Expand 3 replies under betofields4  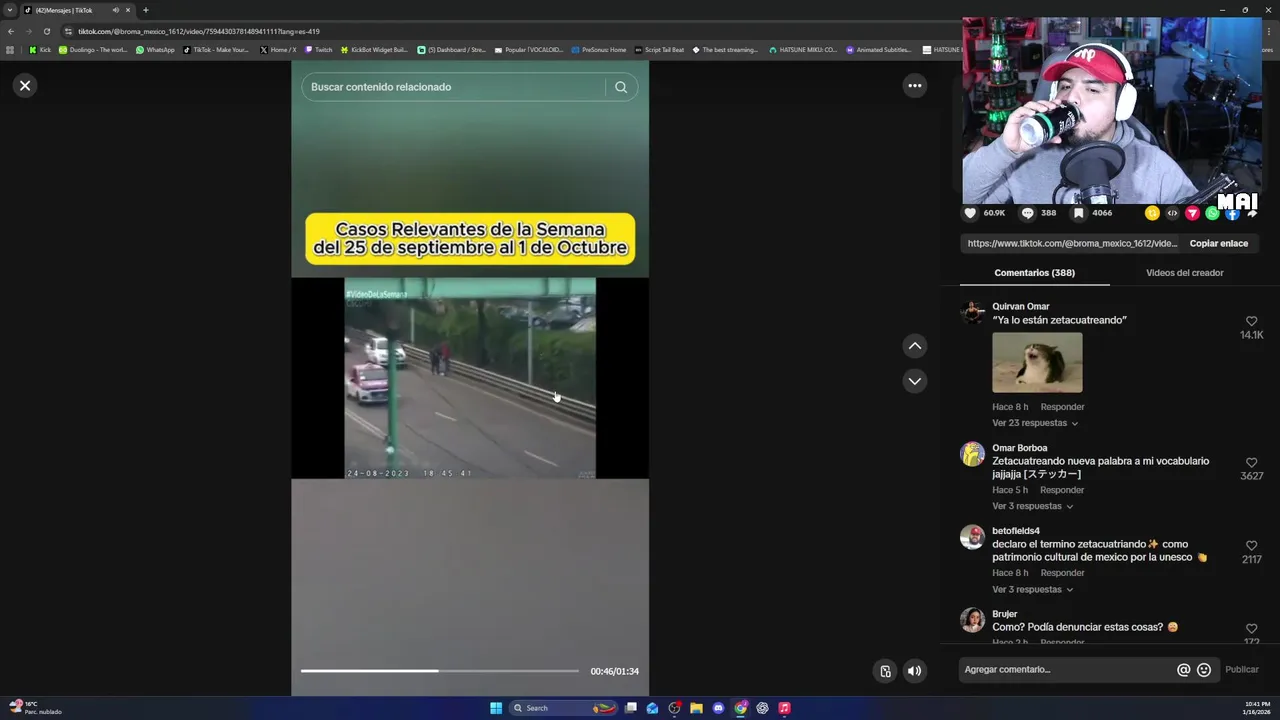pos(1033,589)
